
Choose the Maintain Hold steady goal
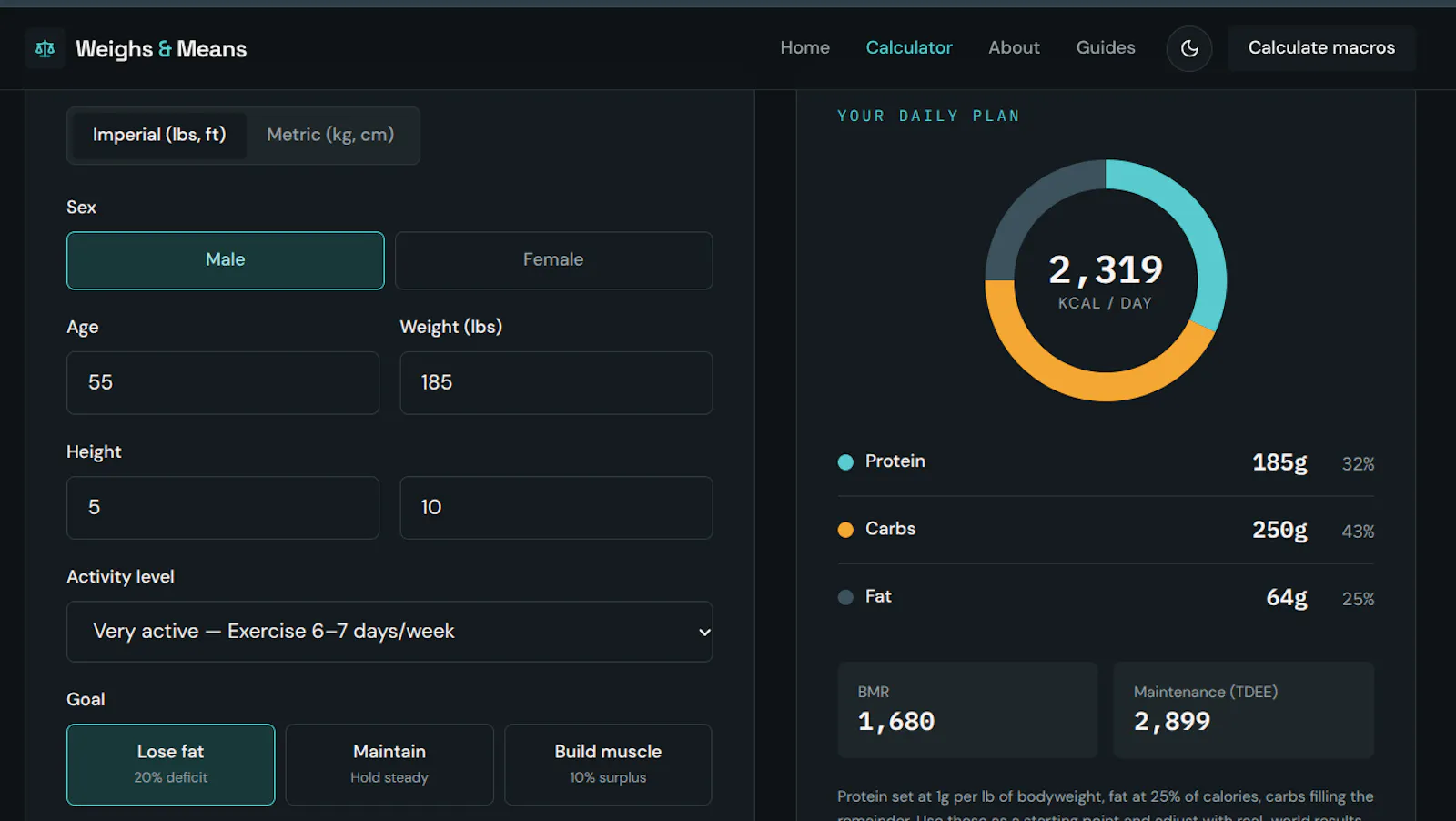[x=389, y=765]
